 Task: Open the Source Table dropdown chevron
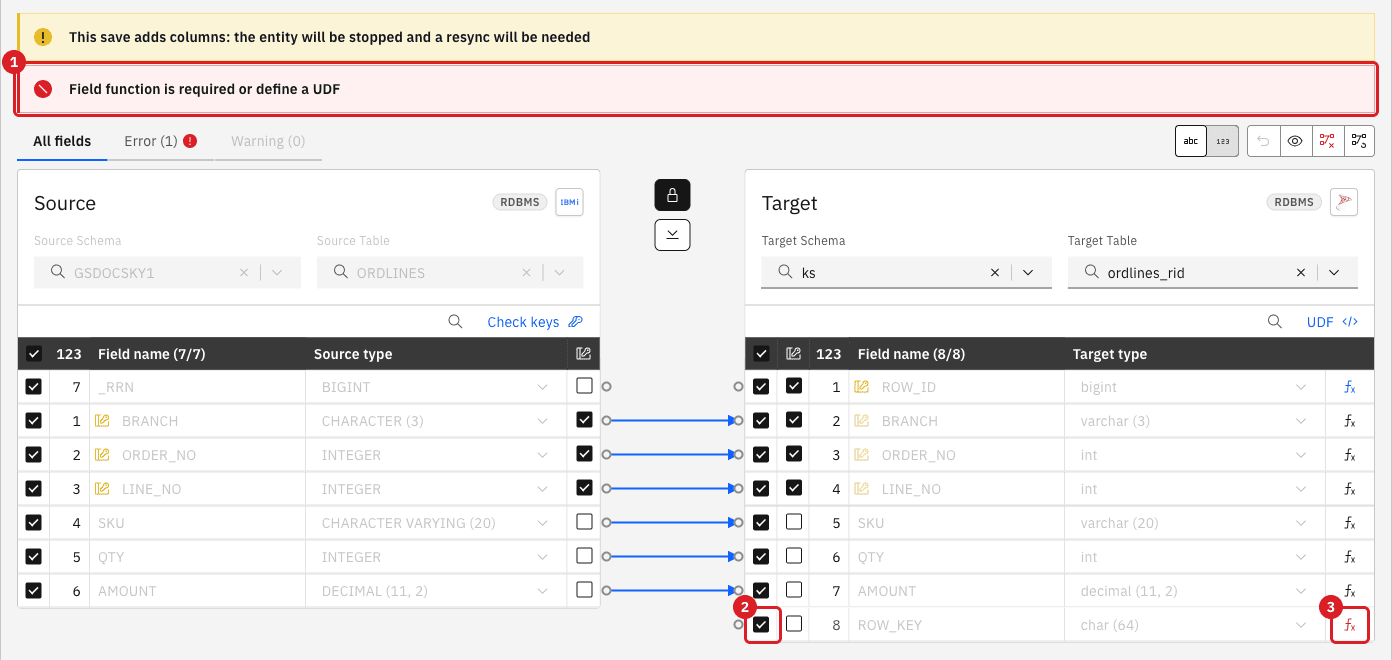click(x=560, y=272)
